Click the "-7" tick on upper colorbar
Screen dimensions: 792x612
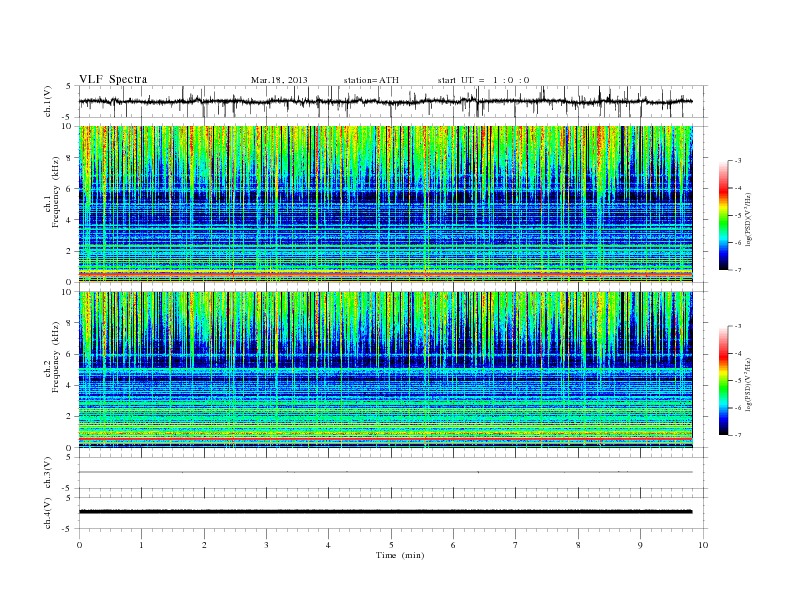[x=737, y=270]
